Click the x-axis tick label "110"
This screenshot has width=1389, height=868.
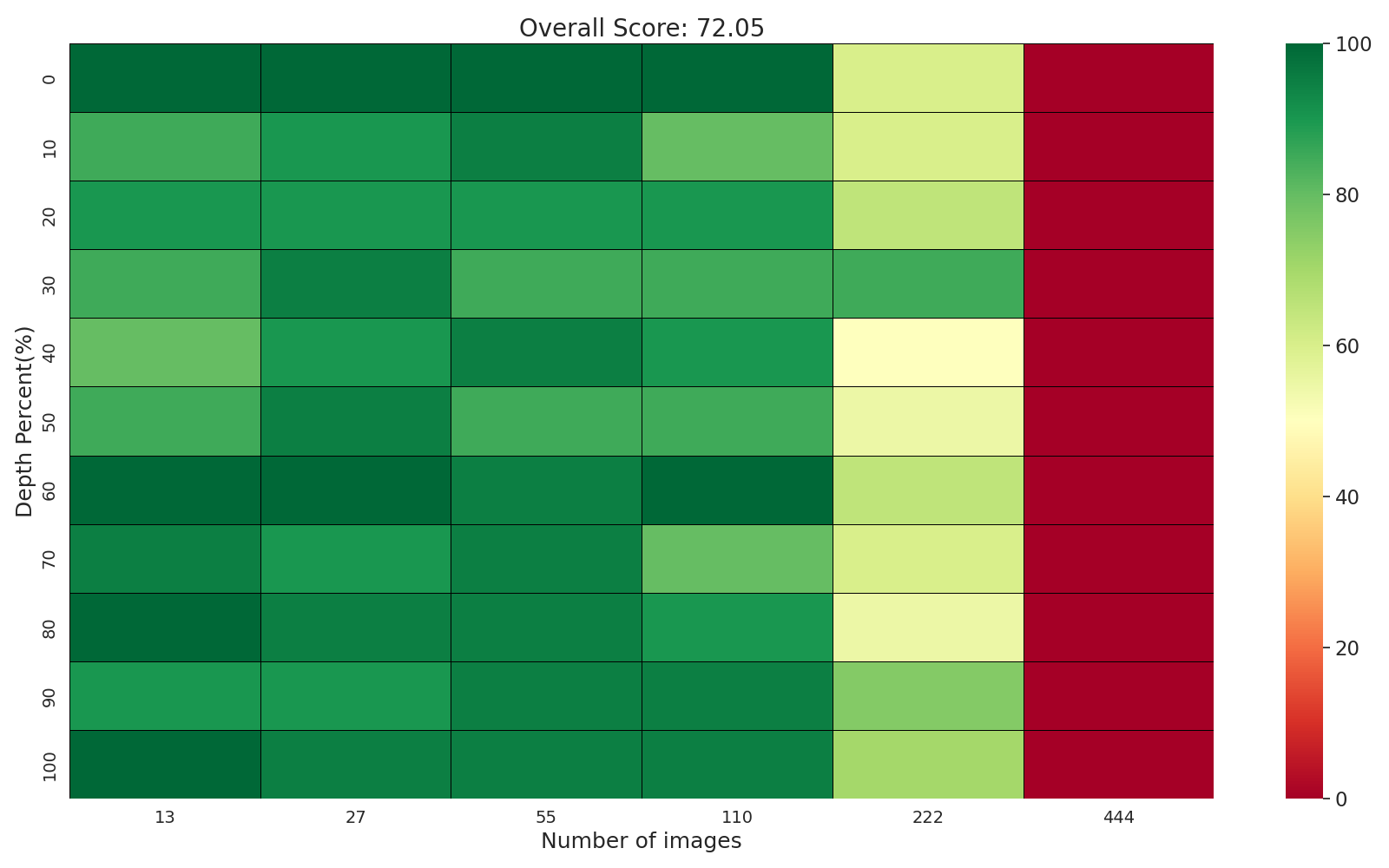point(737,817)
